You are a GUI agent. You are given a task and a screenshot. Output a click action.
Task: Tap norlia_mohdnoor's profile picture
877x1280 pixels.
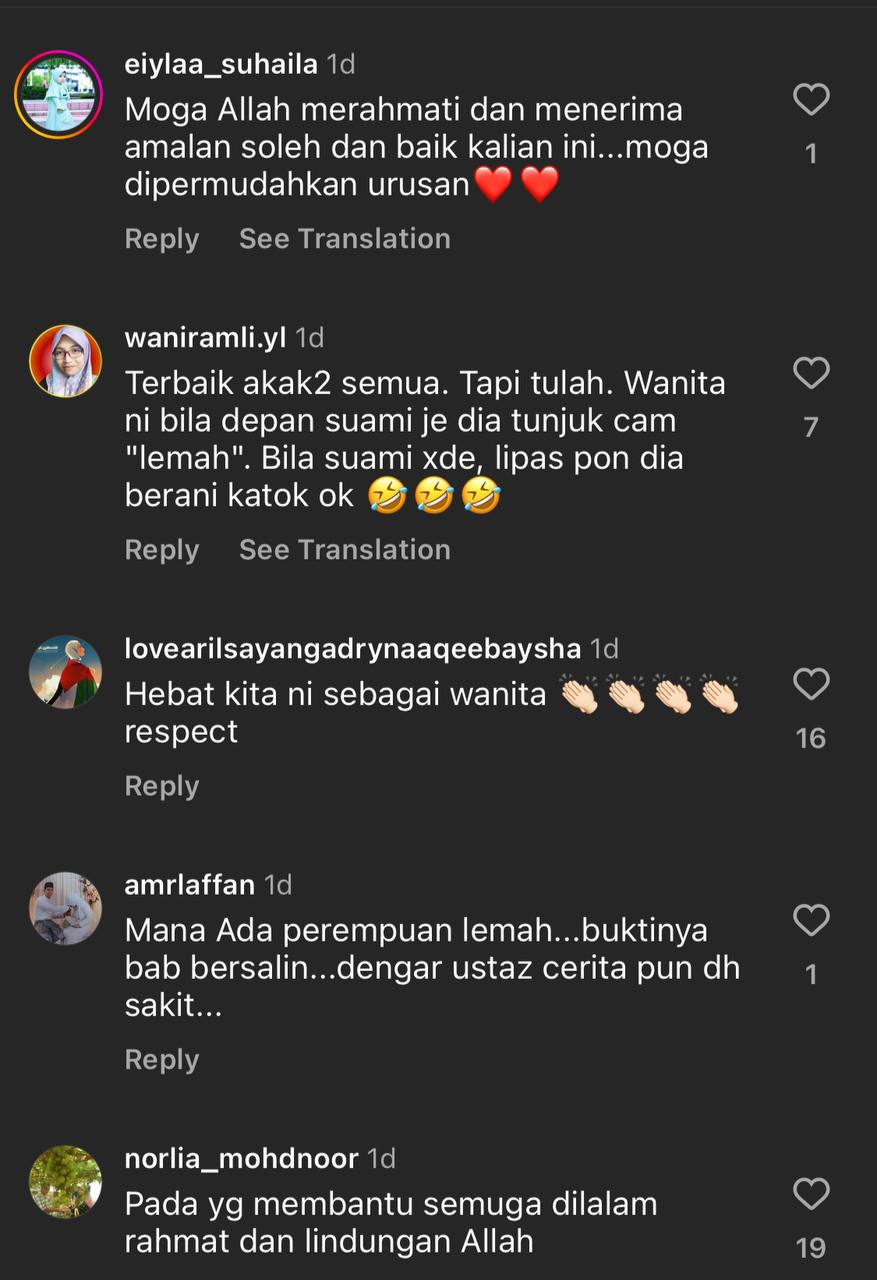(65, 1182)
